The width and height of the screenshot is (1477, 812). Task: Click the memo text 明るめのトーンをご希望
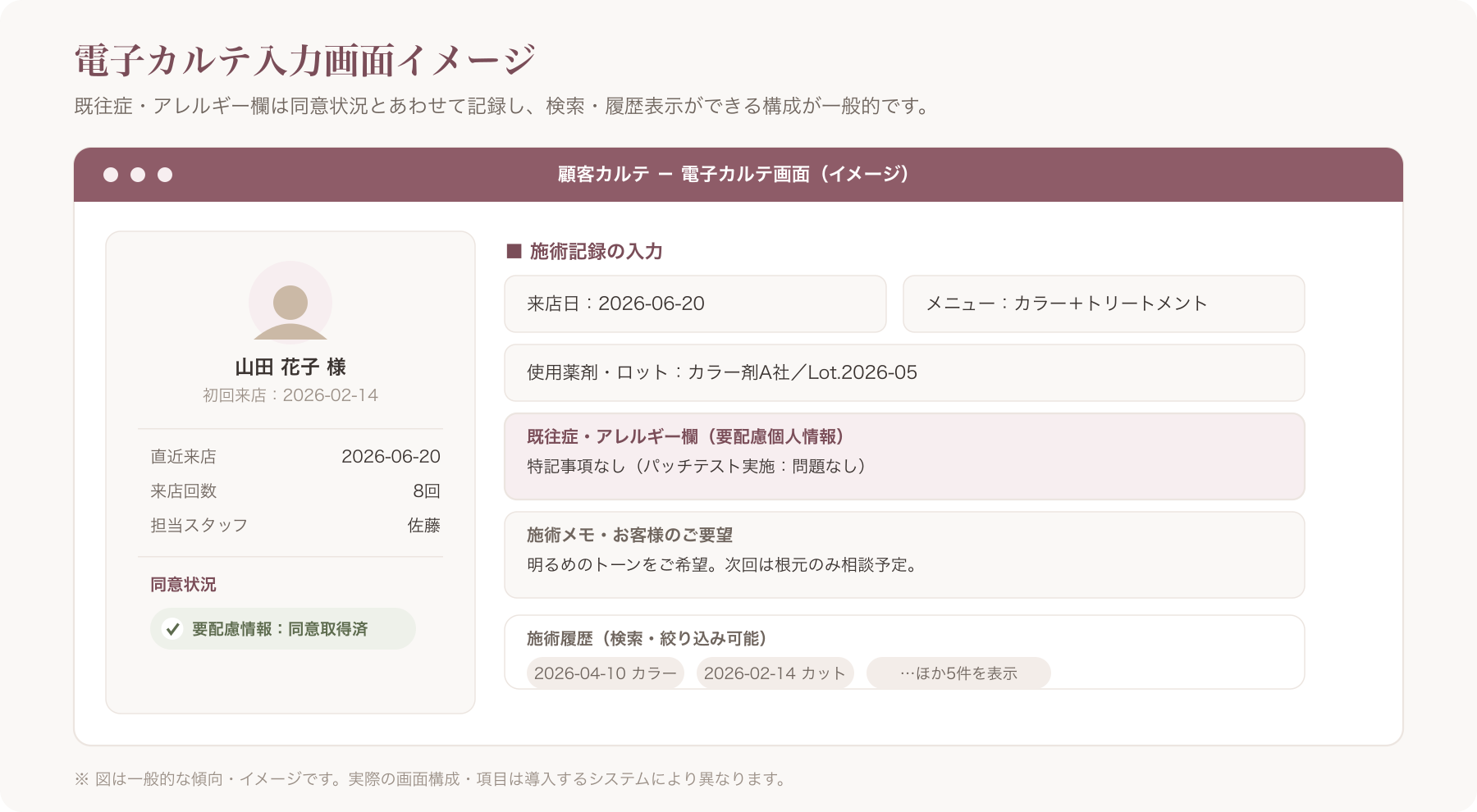pos(722,564)
